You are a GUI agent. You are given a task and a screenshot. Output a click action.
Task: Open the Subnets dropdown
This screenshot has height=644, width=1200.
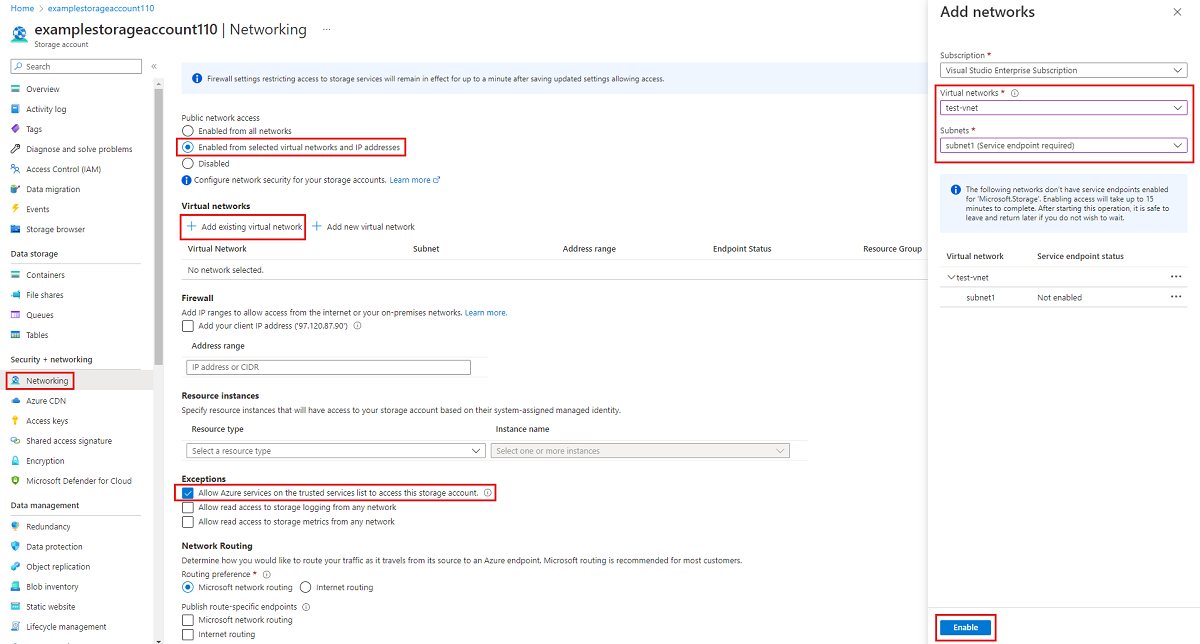coord(1064,145)
